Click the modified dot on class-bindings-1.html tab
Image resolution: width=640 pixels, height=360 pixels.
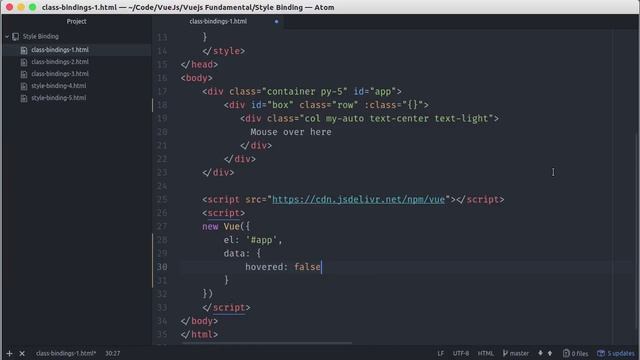(x=276, y=22)
